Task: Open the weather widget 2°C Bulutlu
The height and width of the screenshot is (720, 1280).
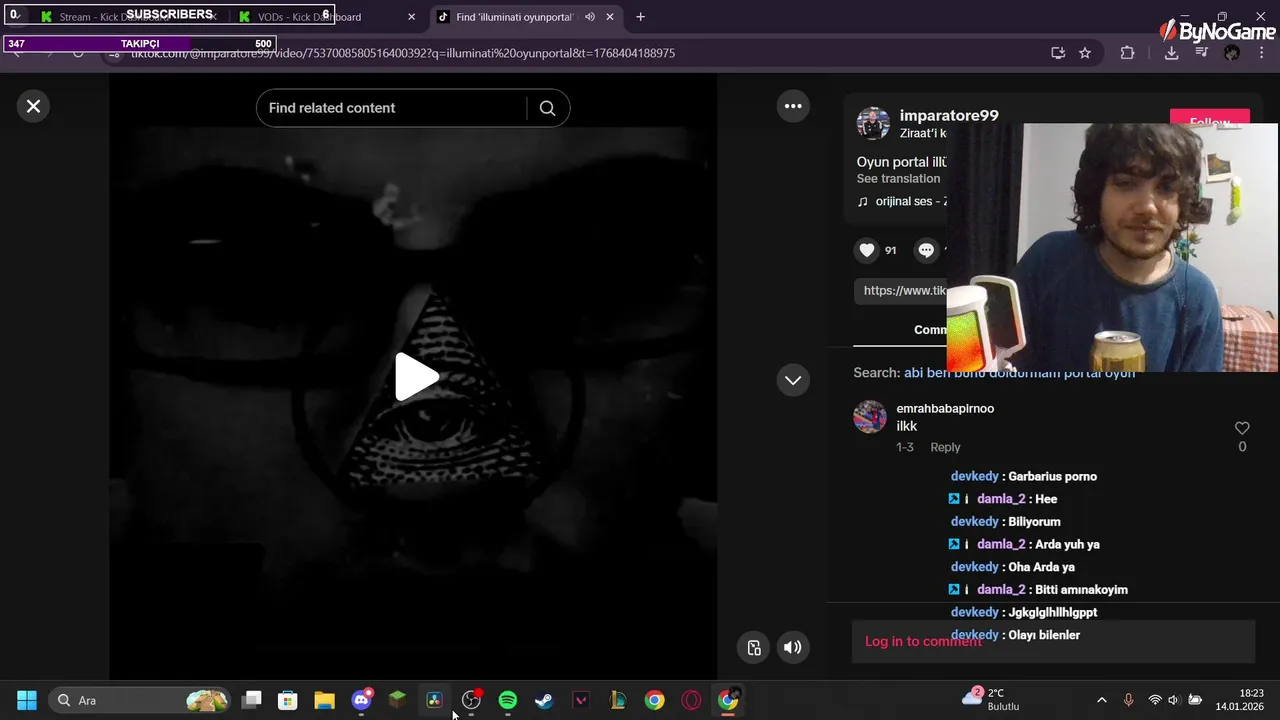Action: click(x=992, y=699)
